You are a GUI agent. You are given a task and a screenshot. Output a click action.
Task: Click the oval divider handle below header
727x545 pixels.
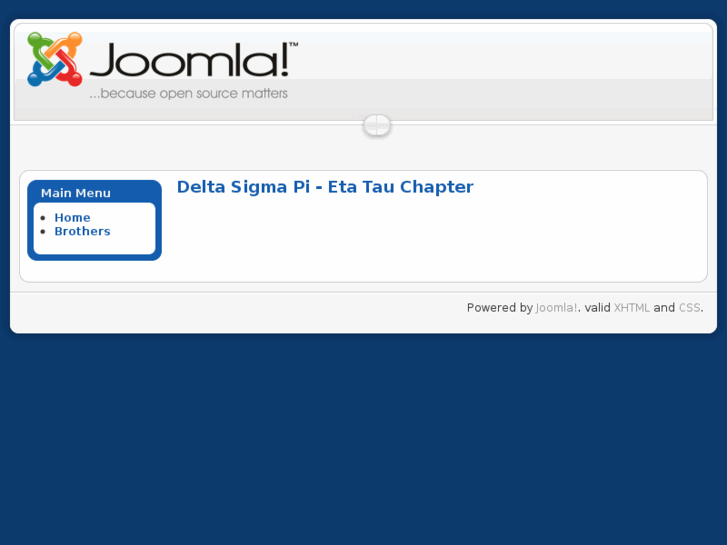pyautogui.click(x=377, y=125)
